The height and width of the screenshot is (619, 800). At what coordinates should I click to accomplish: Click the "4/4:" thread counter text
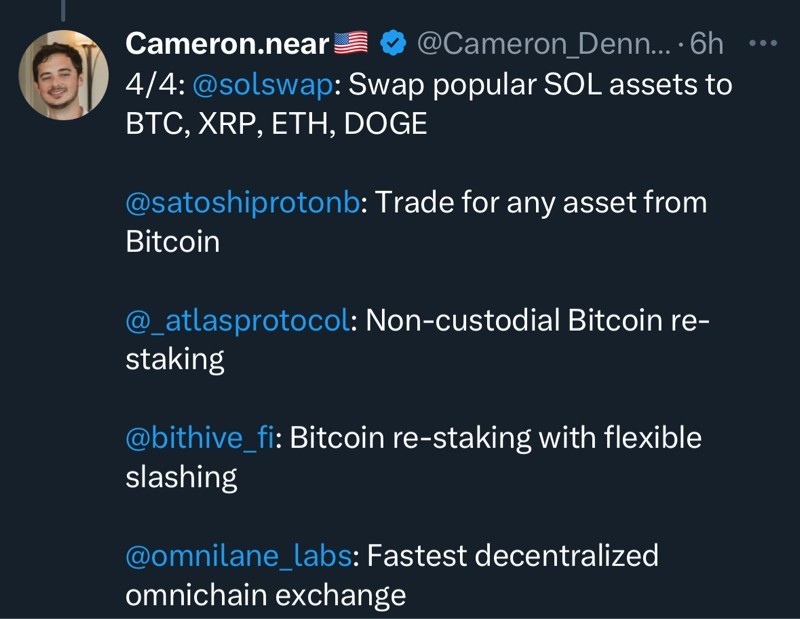tap(152, 84)
